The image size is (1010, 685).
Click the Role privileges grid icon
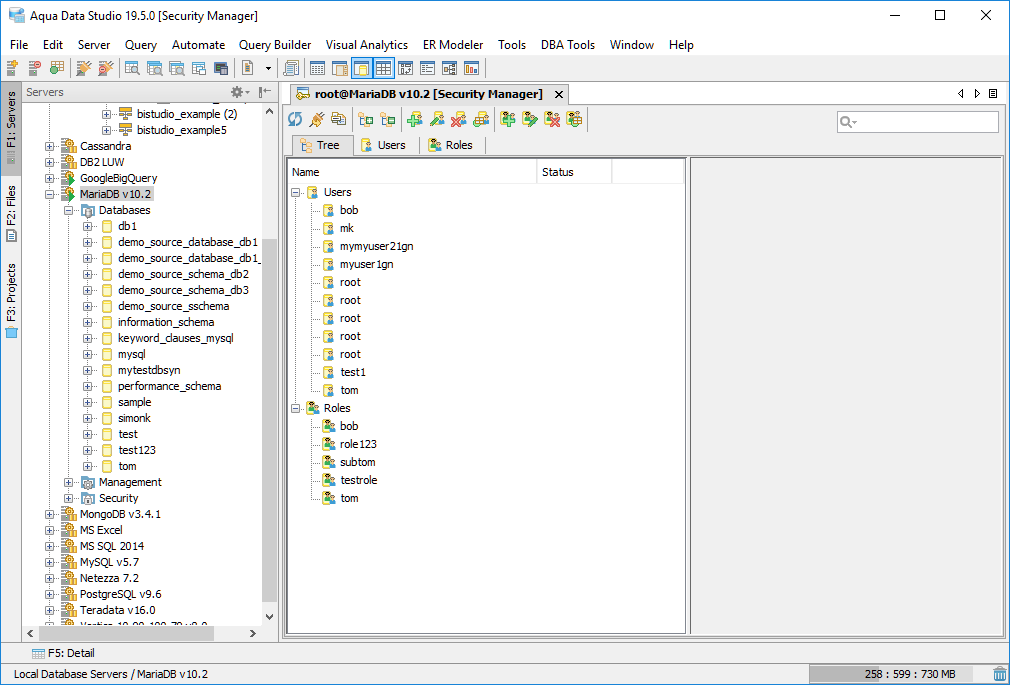point(574,119)
